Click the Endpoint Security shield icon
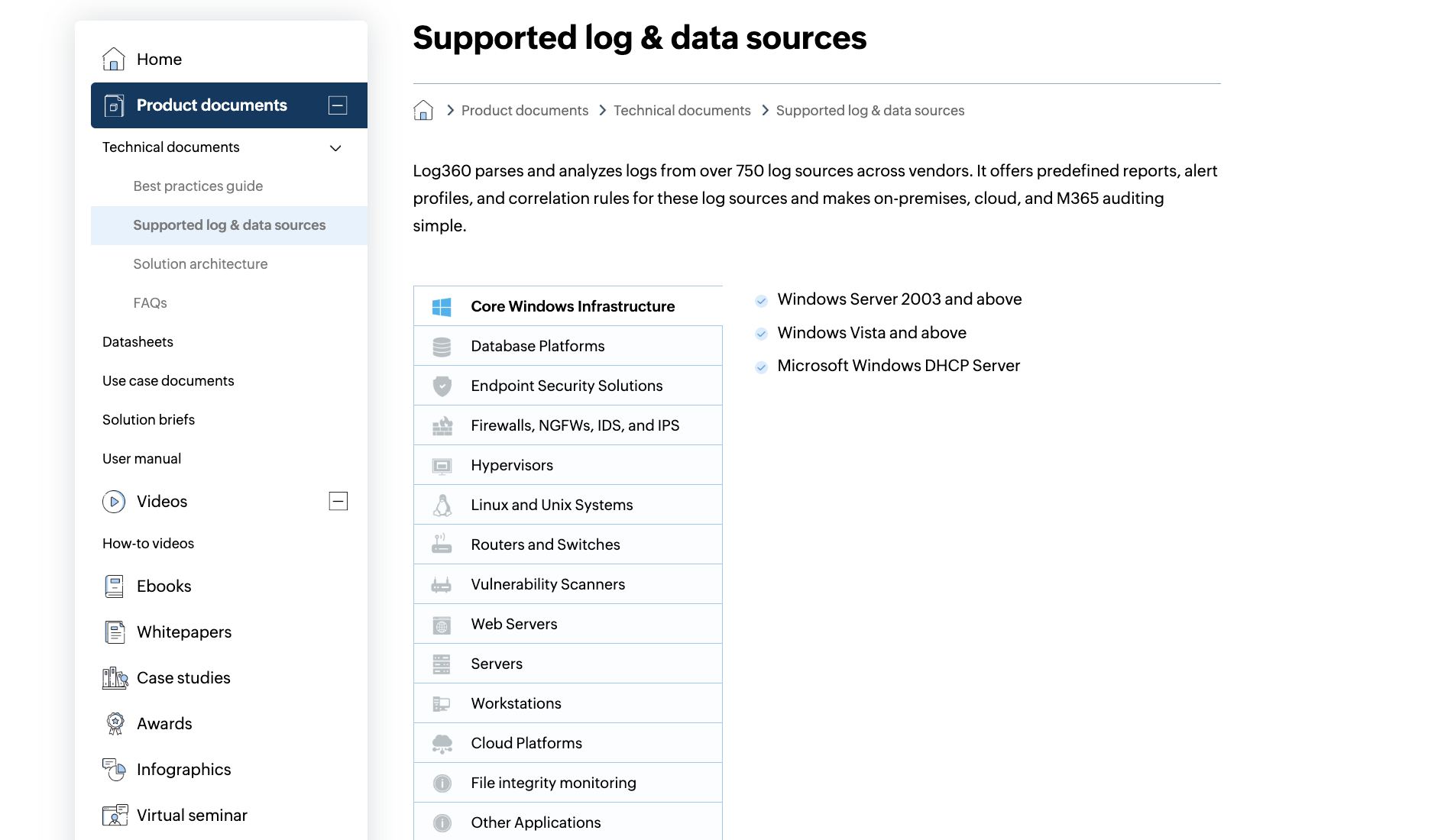Screen dimensions: 1441x840 (x=442, y=386)
